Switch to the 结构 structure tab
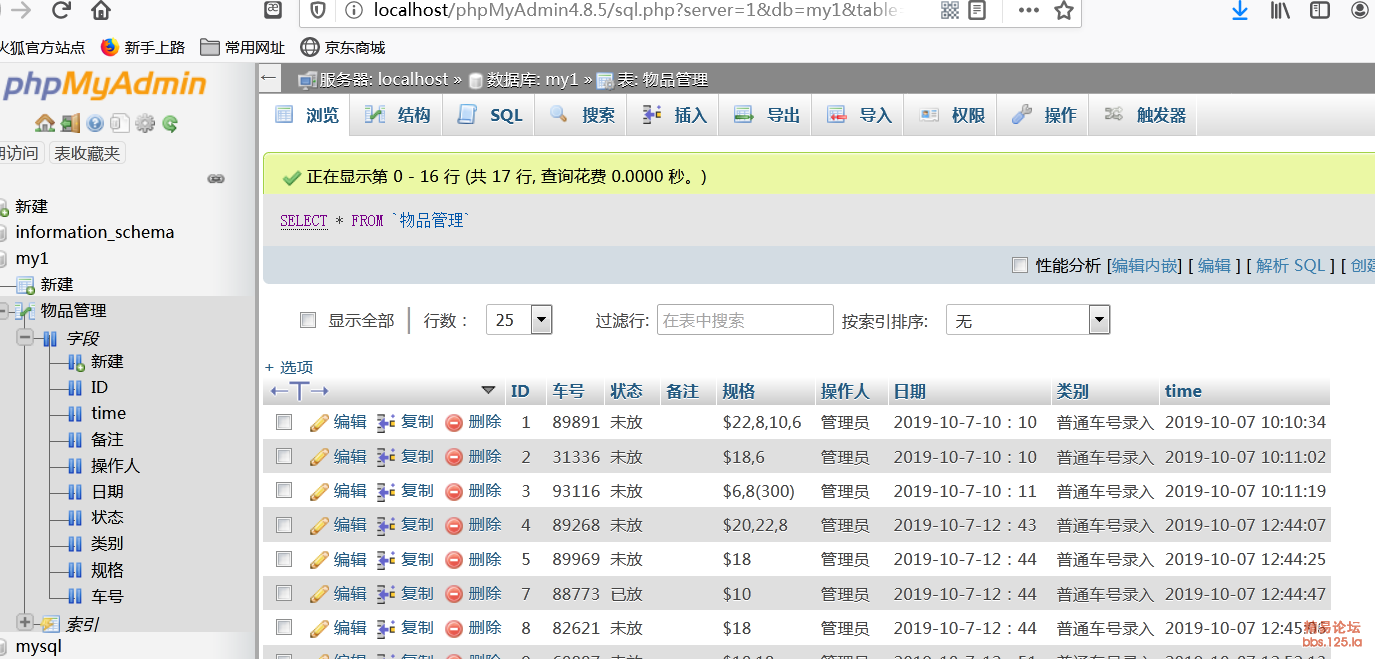Viewport: 1375px width, 659px height. point(398,116)
